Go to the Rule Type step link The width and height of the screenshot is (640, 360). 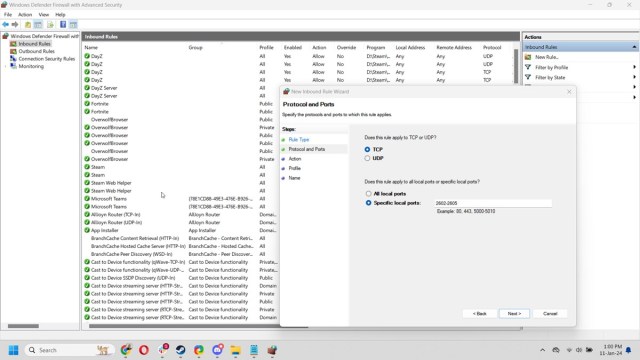click(x=299, y=140)
